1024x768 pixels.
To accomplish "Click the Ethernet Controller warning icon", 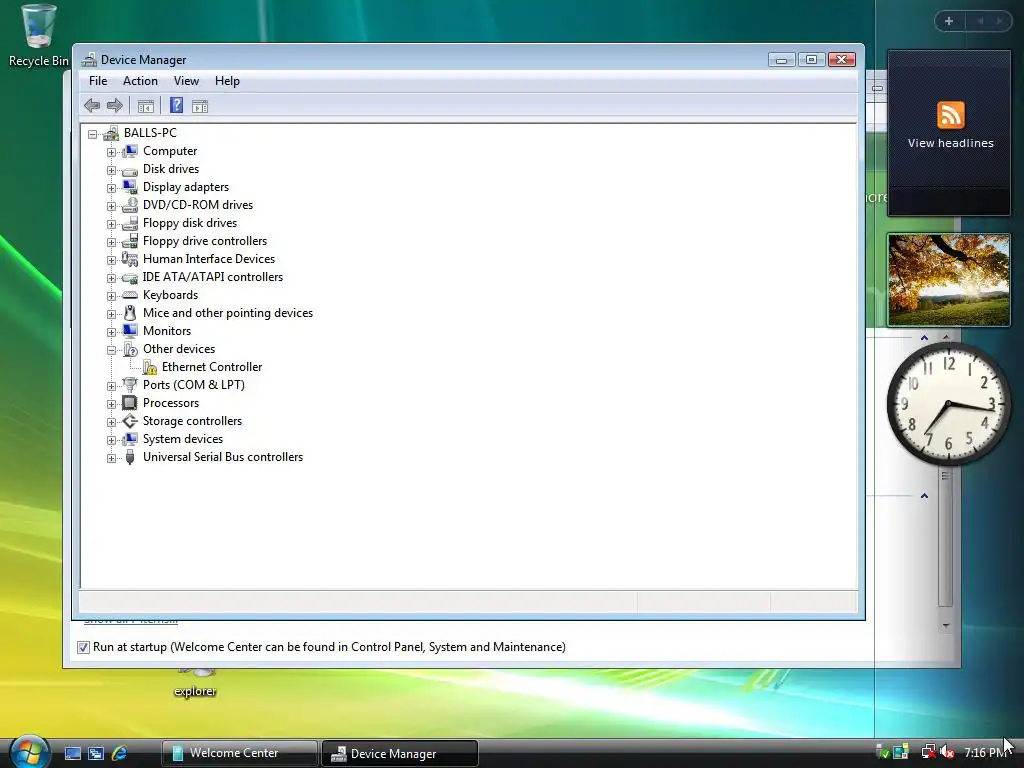I will (150, 367).
